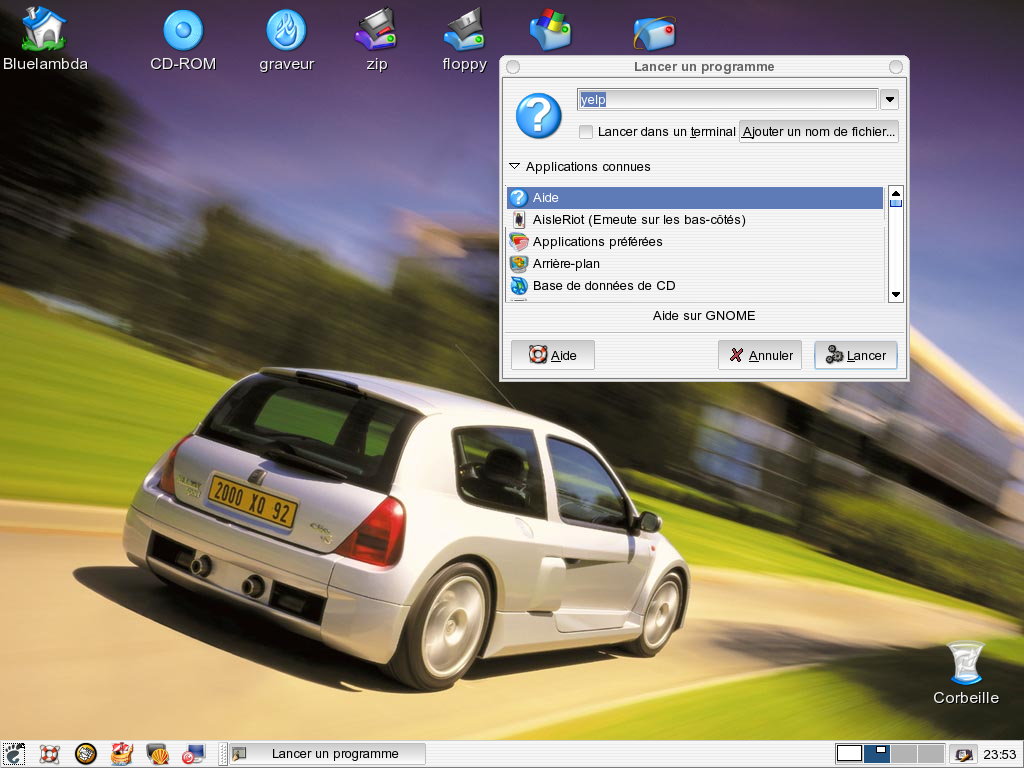Click 'Lancer un programme' taskbar window button
1024x768 pixels.
tap(328, 754)
